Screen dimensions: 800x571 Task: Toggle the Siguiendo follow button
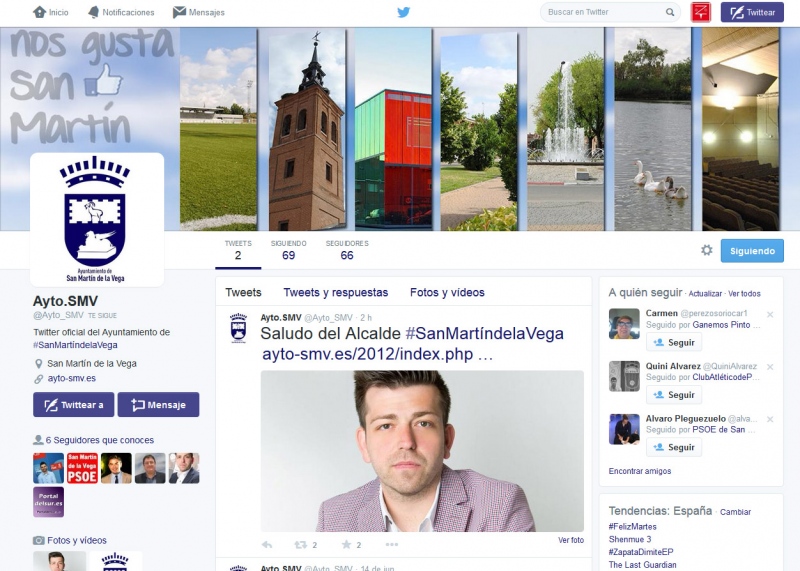(752, 251)
